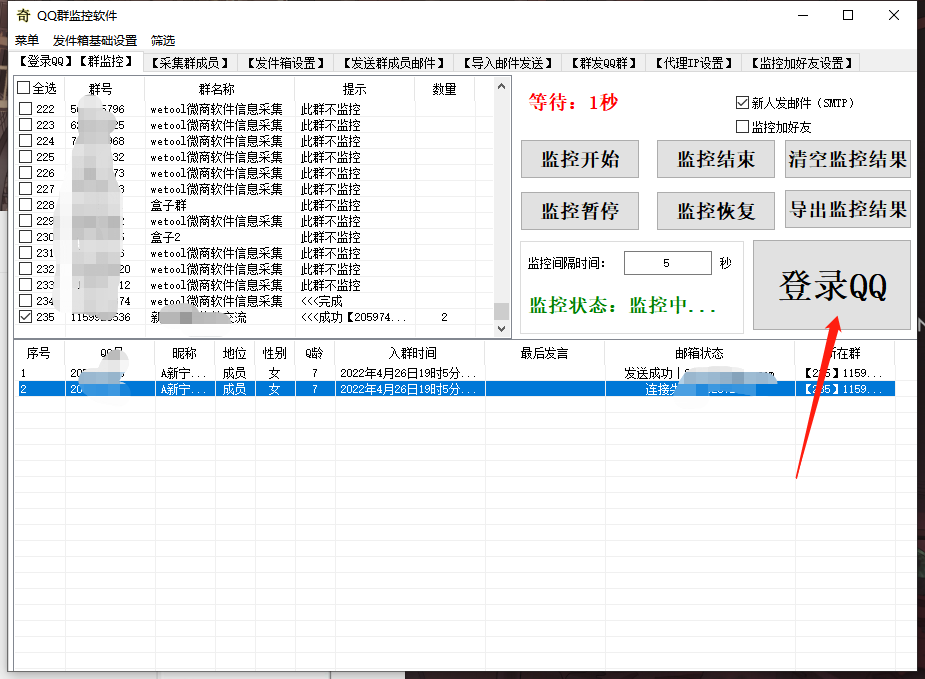925x679 pixels.
Task: Sort by the 群名称 column header
Action: 217,88
